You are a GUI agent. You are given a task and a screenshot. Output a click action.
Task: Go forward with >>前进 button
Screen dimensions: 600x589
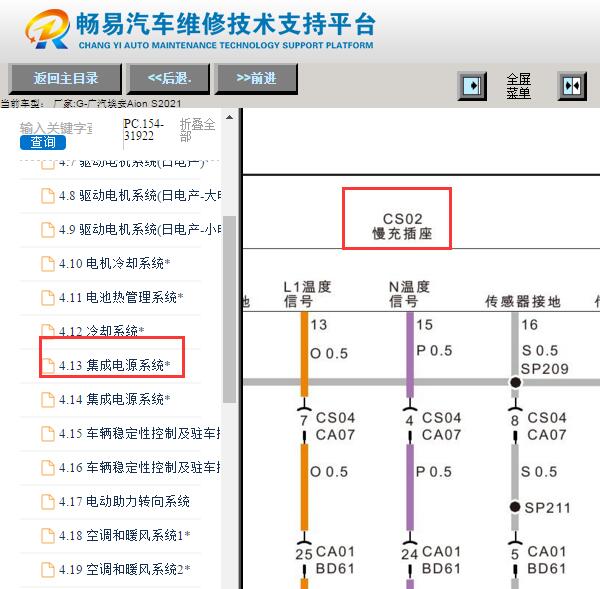[256, 79]
